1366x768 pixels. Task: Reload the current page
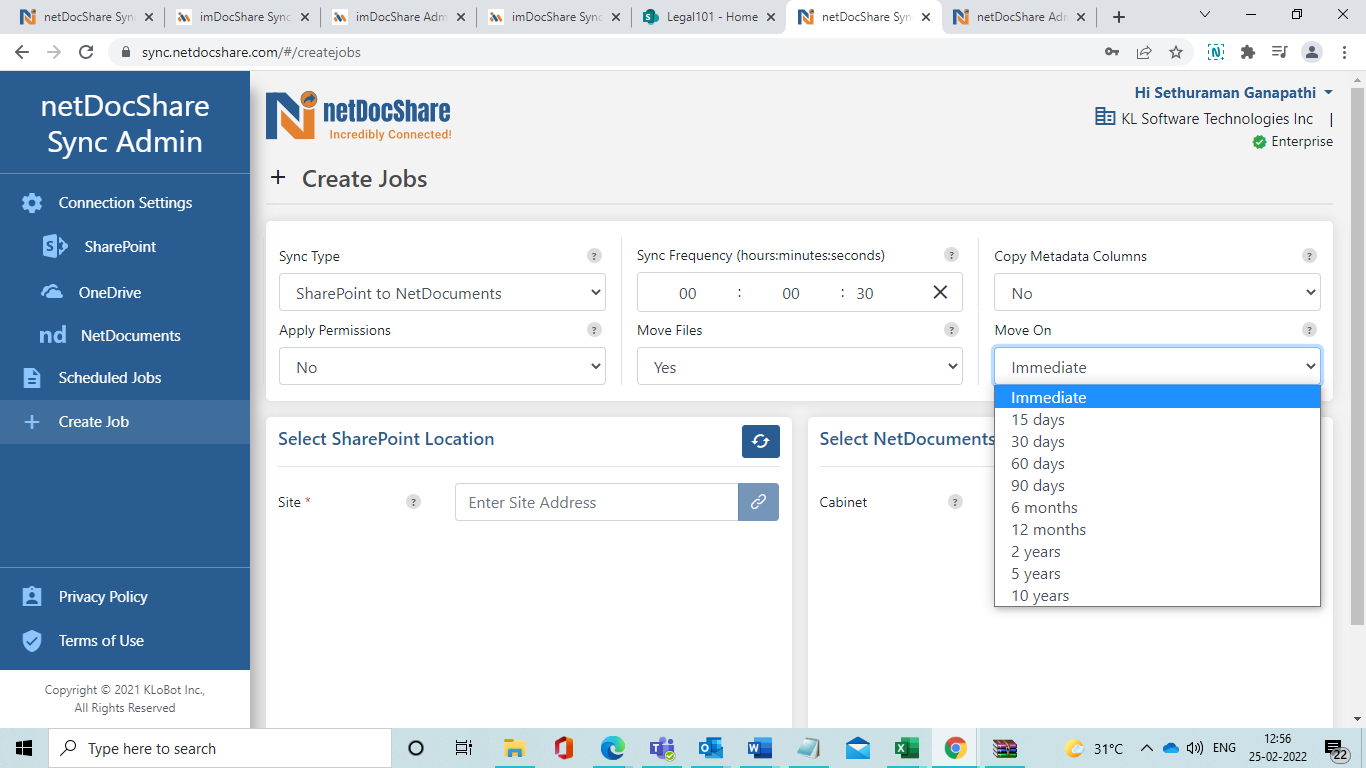tap(86, 52)
